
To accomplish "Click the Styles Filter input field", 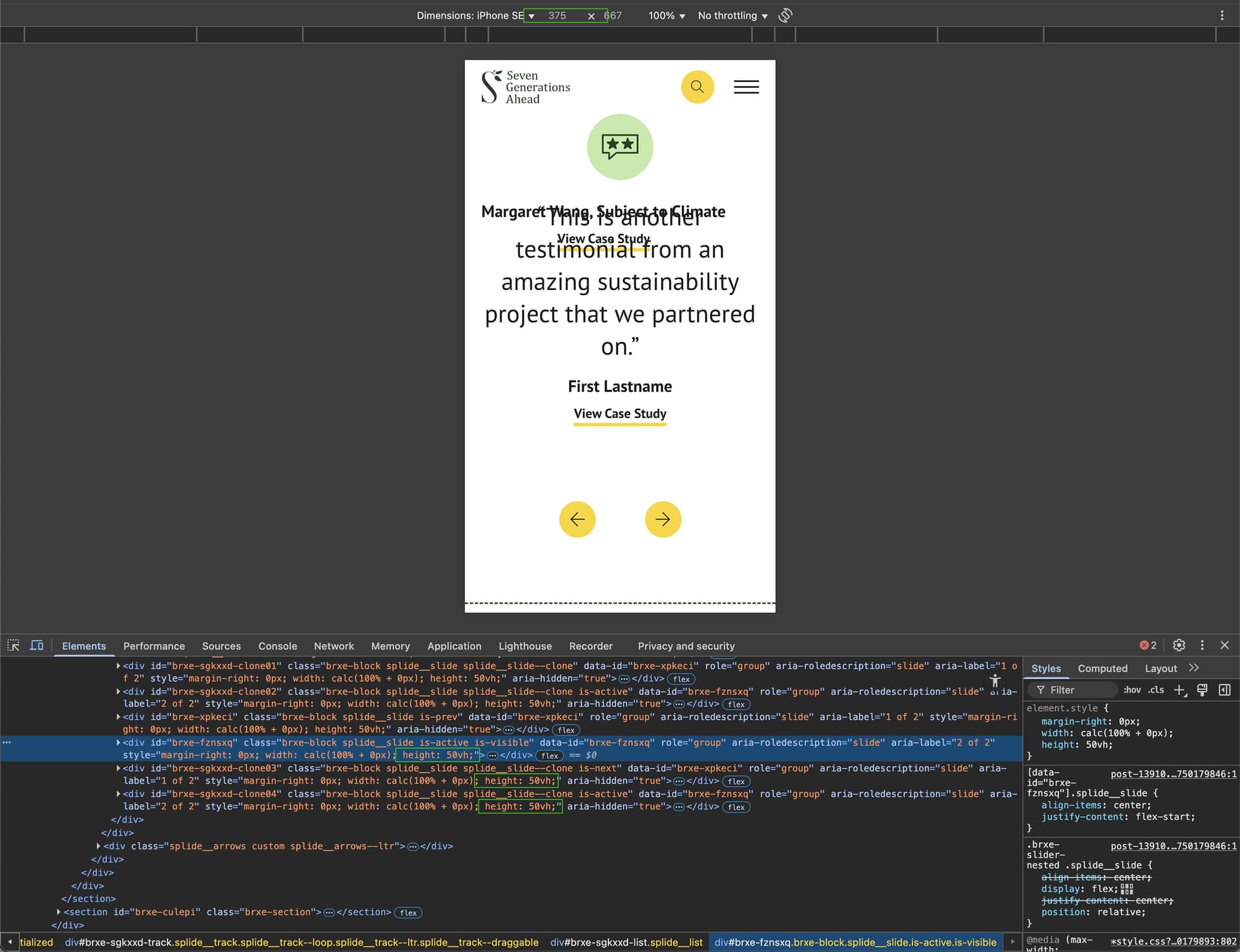I will click(1073, 690).
